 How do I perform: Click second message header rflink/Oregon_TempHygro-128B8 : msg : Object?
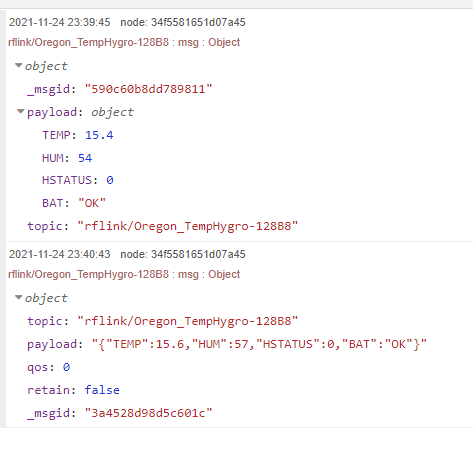coord(124,274)
